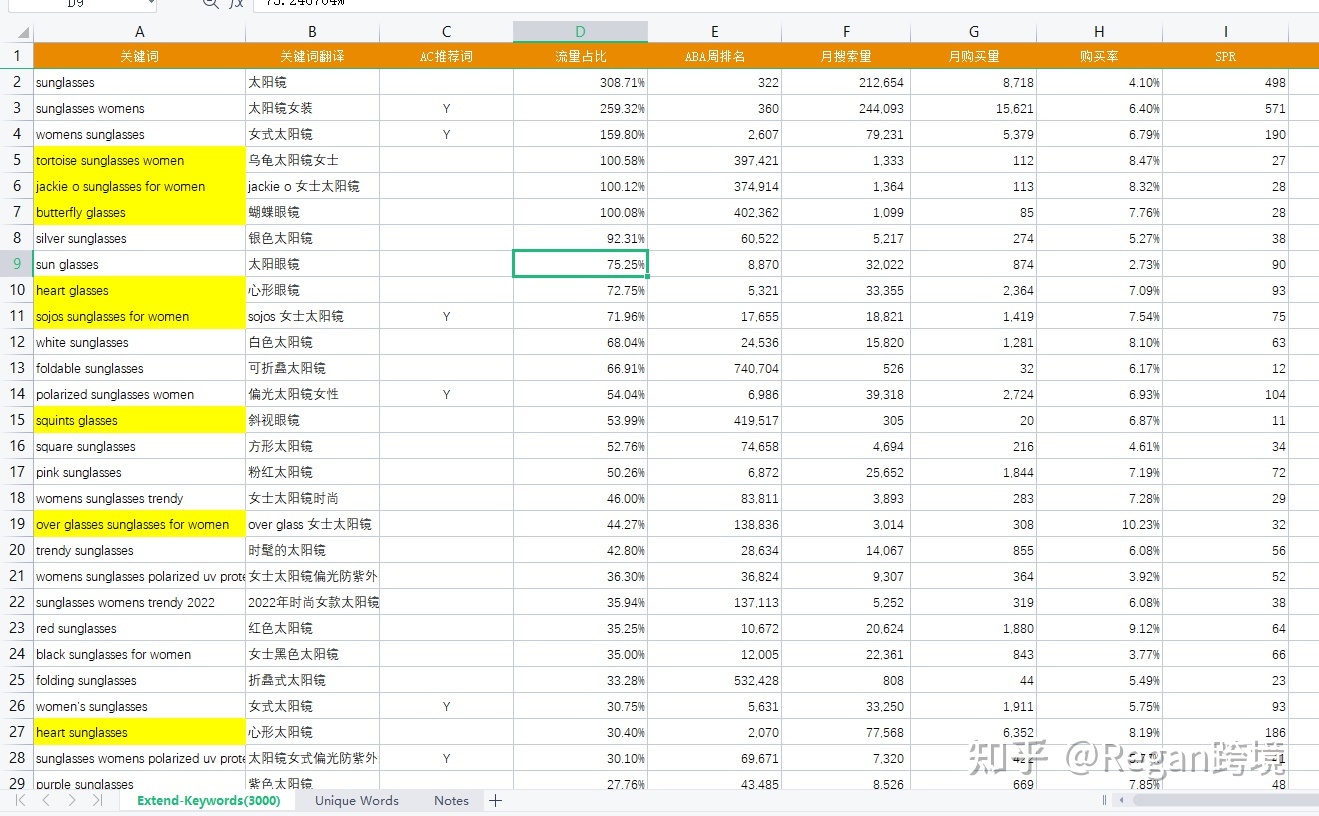Add a new sheet with plus icon
This screenshot has width=1319, height=816.
pos(495,800)
